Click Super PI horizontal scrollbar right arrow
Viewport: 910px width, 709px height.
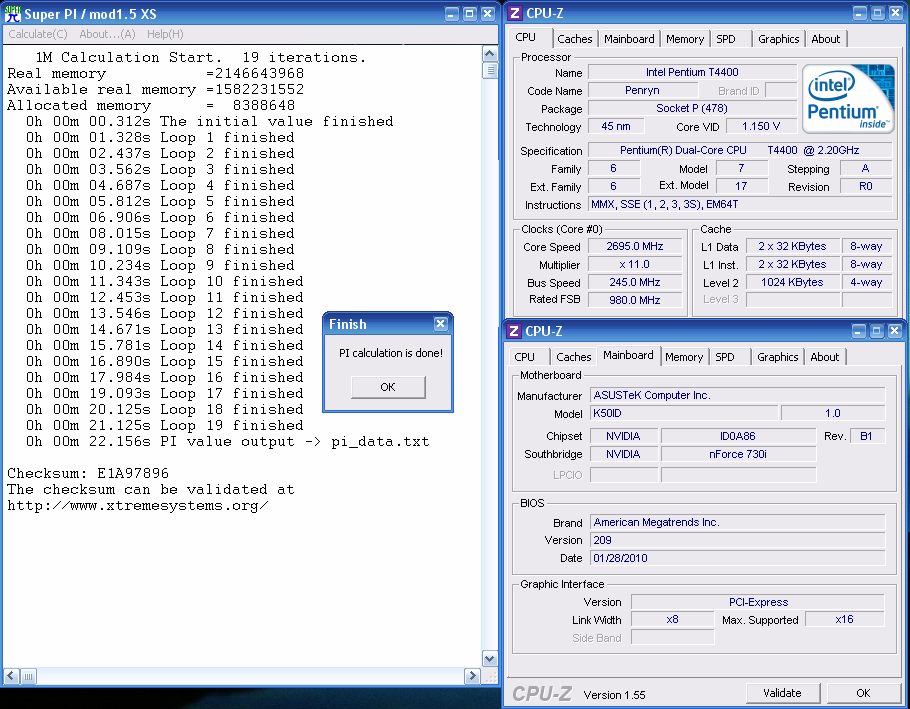click(472, 676)
